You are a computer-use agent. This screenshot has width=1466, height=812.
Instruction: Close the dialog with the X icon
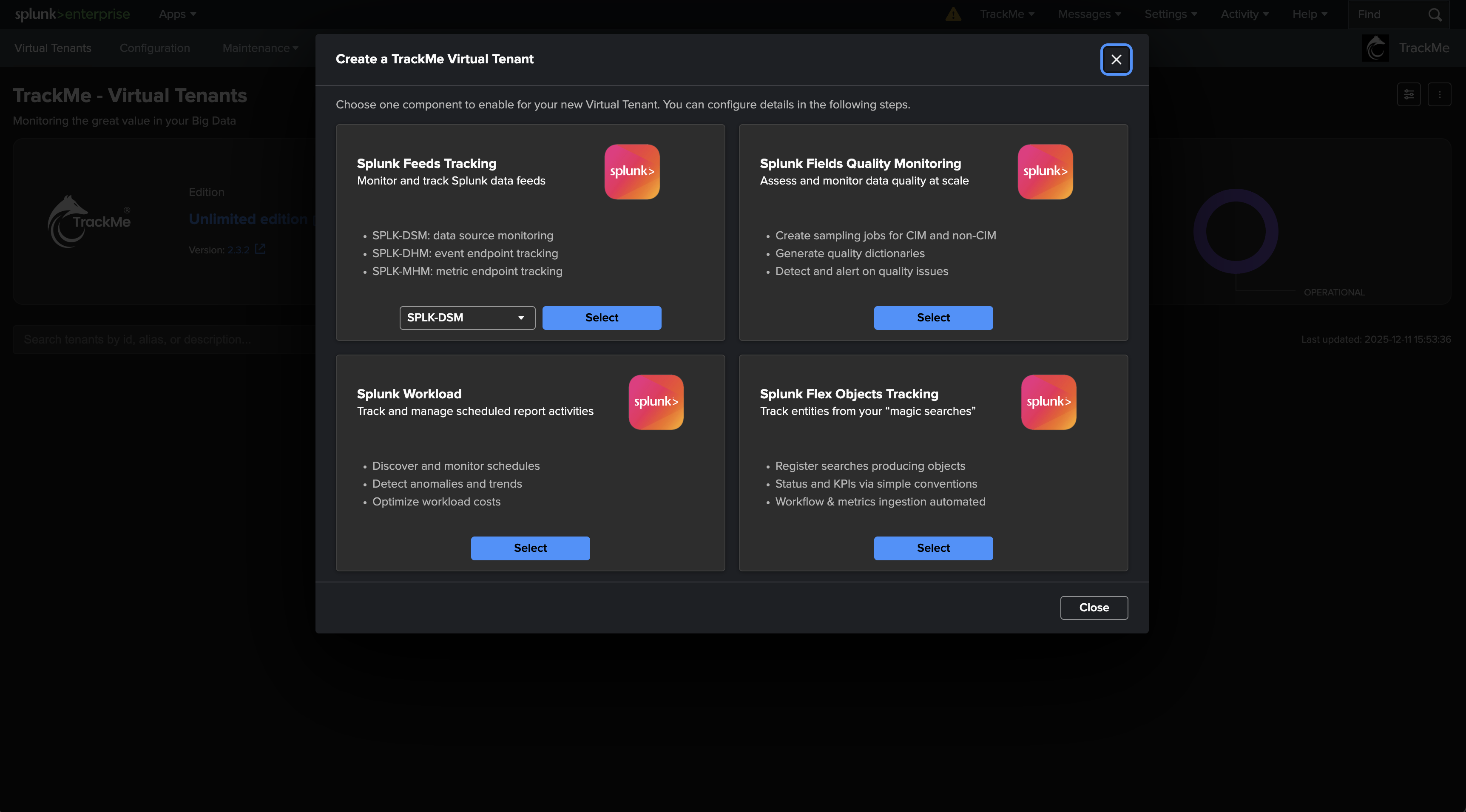(x=1116, y=59)
